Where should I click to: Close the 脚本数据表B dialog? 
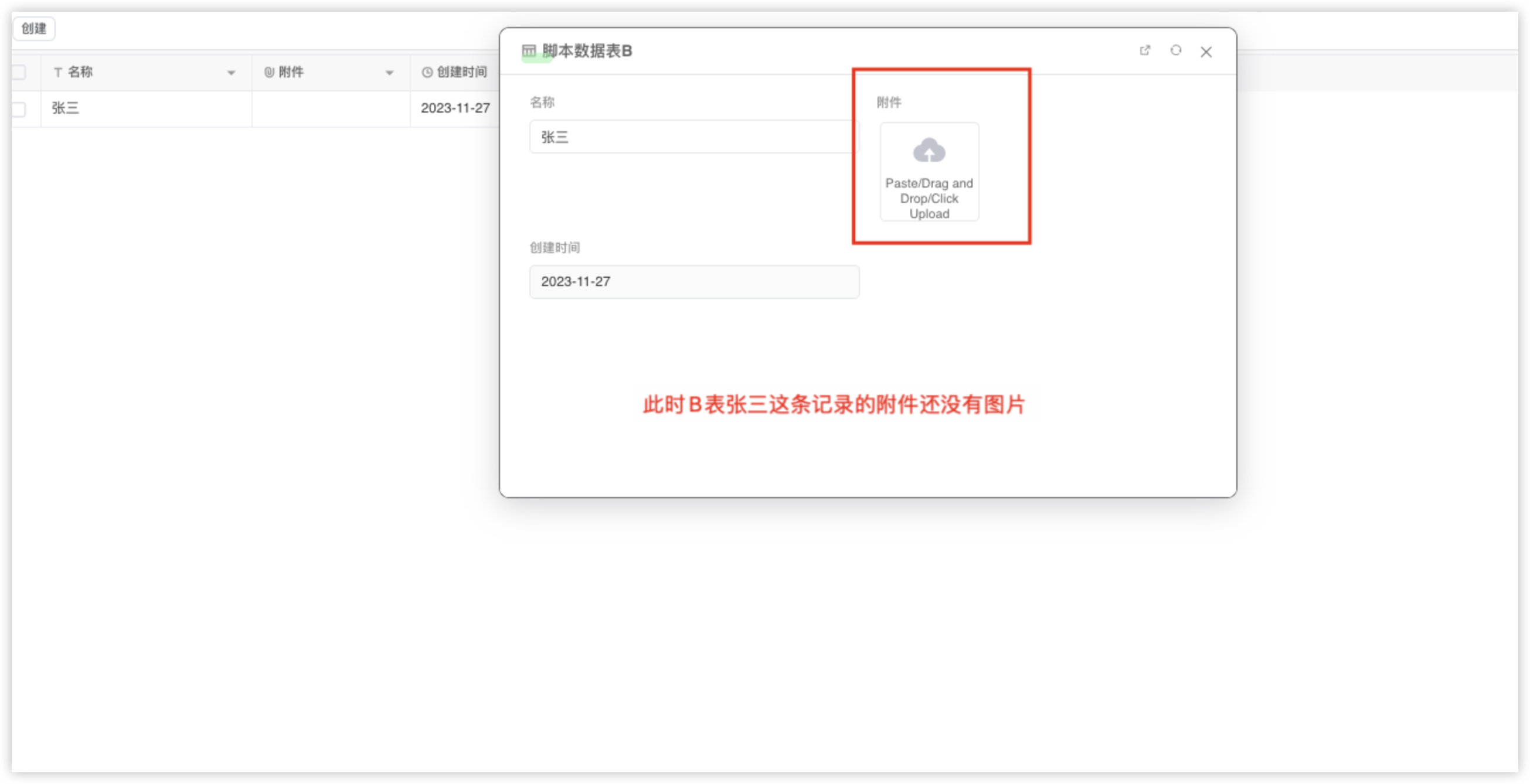(1206, 52)
